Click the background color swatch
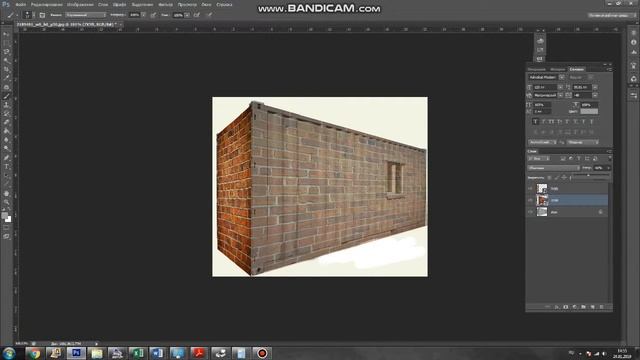 tap(9, 220)
